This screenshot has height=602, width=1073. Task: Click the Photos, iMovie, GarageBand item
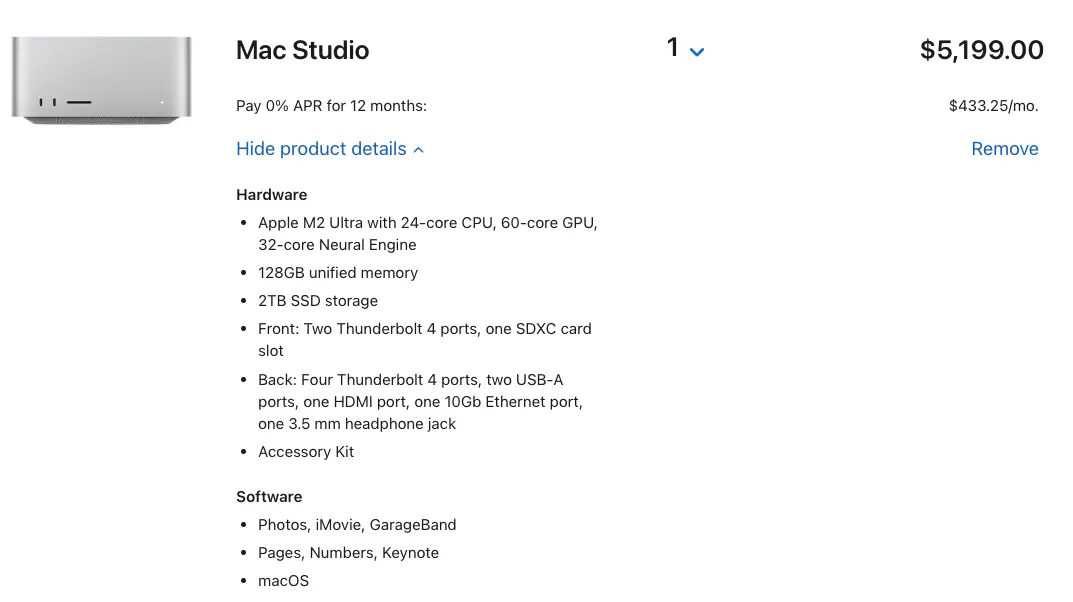pyautogui.click(x=357, y=525)
